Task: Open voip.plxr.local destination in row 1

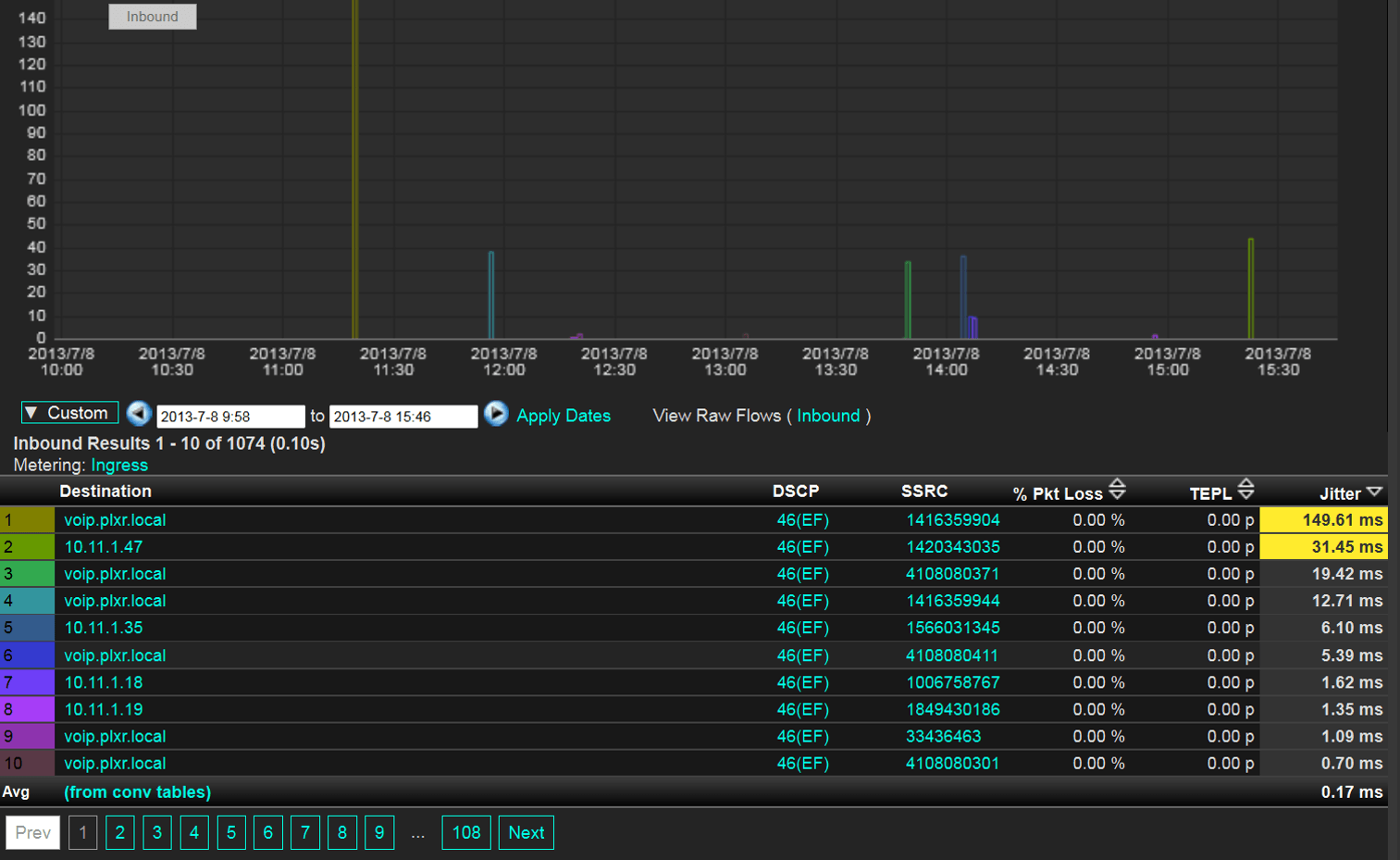Action: [x=115, y=520]
